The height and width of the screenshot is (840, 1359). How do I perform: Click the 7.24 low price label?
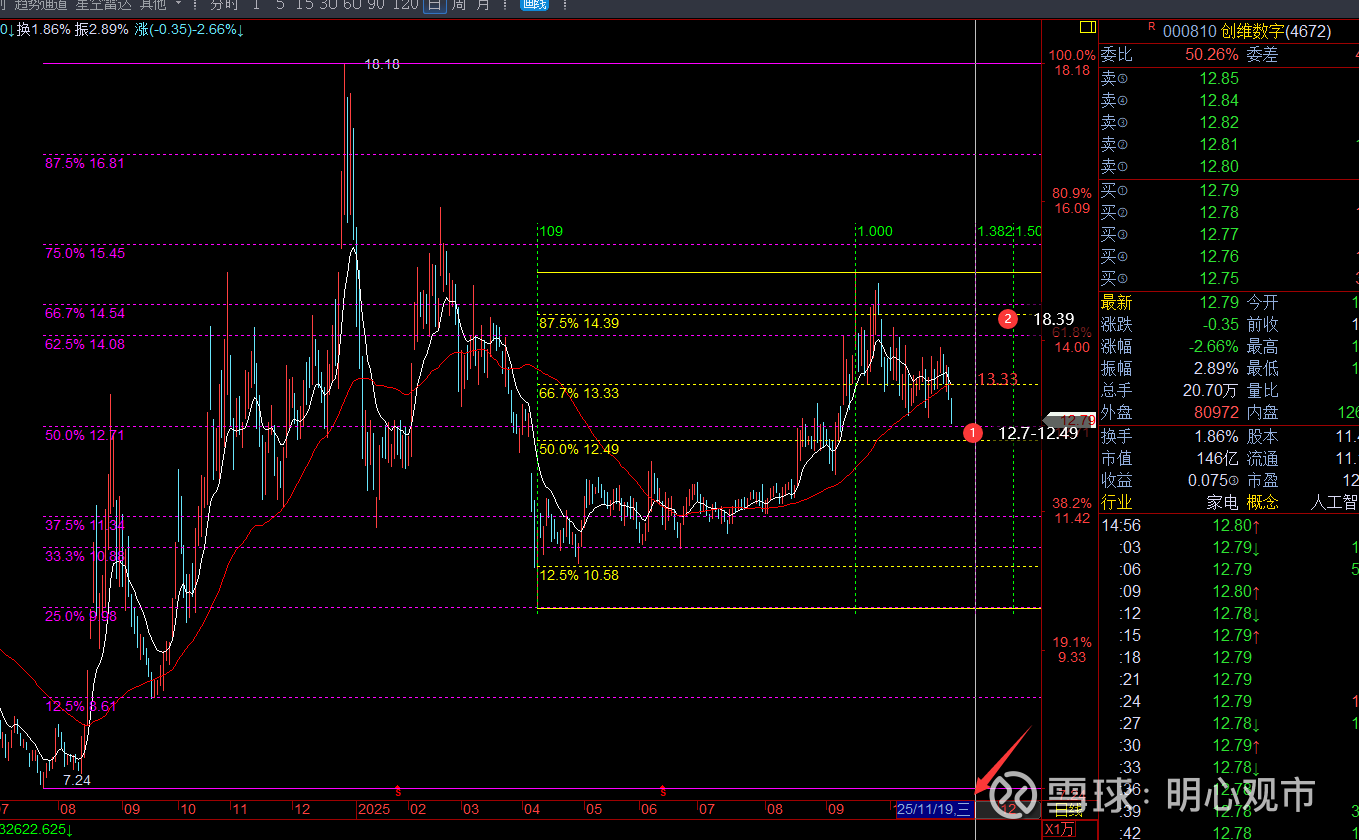tap(76, 780)
